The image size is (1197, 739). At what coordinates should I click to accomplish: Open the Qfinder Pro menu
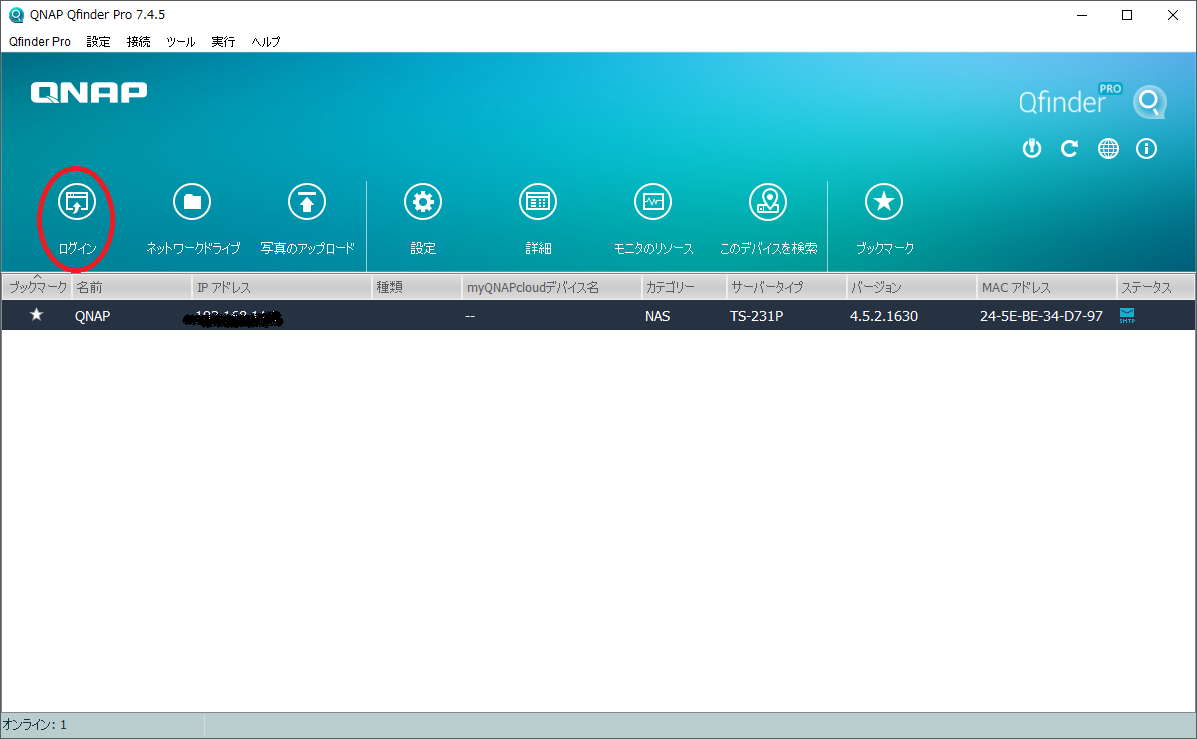(x=40, y=42)
